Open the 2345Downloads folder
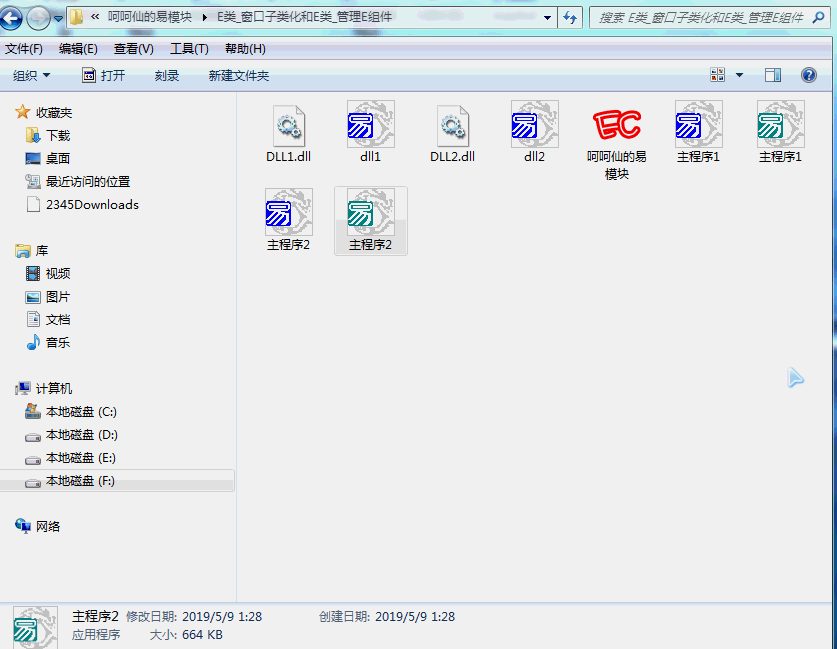 92,204
